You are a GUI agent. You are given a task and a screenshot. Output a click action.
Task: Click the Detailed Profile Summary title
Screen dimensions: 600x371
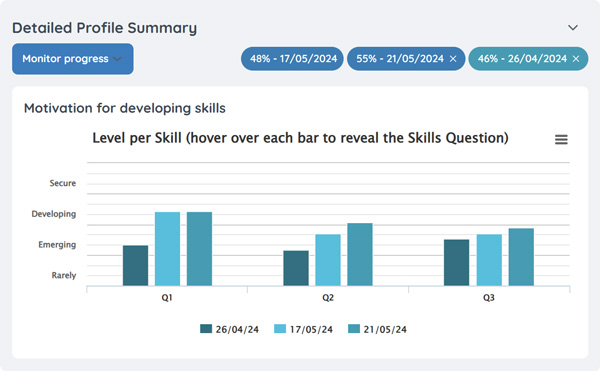[x=104, y=28]
